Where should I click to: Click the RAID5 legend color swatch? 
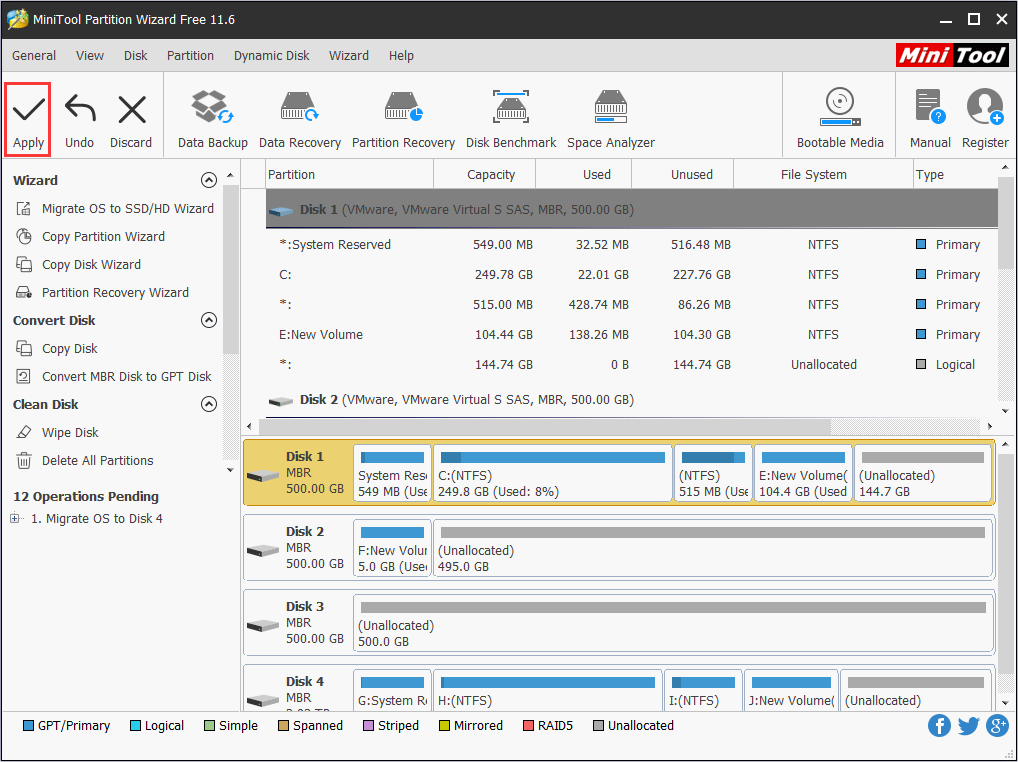pyautogui.click(x=528, y=726)
